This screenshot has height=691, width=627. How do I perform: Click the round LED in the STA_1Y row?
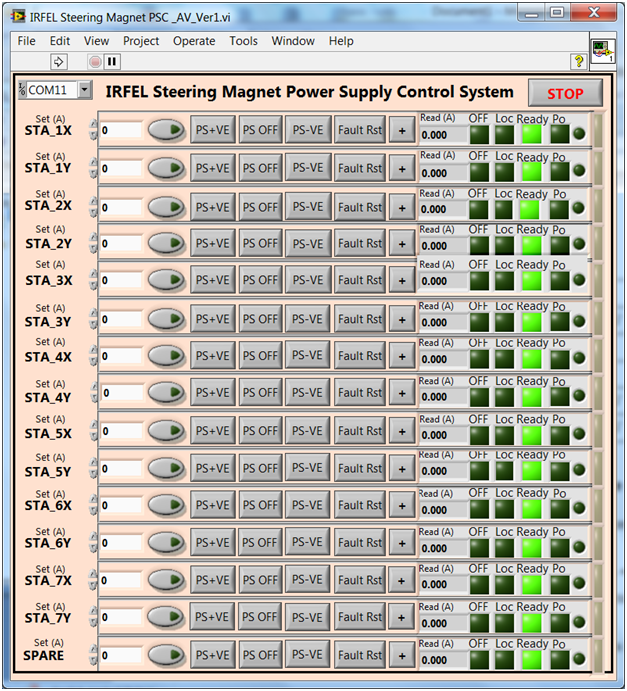click(579, 170)
